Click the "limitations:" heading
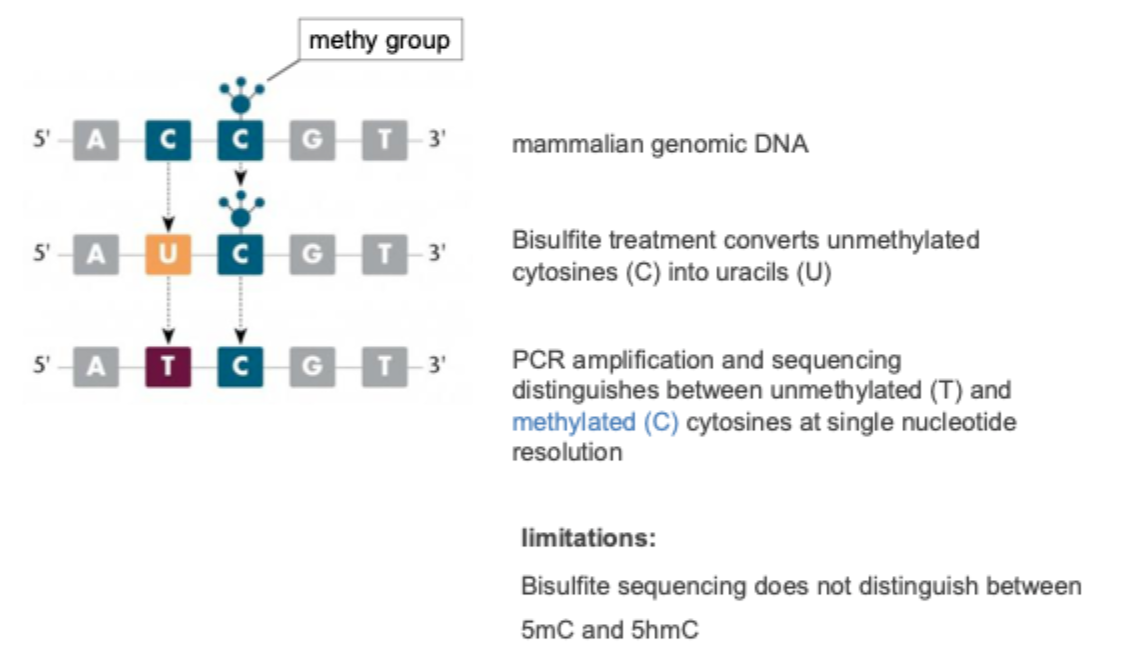Image resolution: width=1130 pixels, height=660 pixels. (589, 539)
